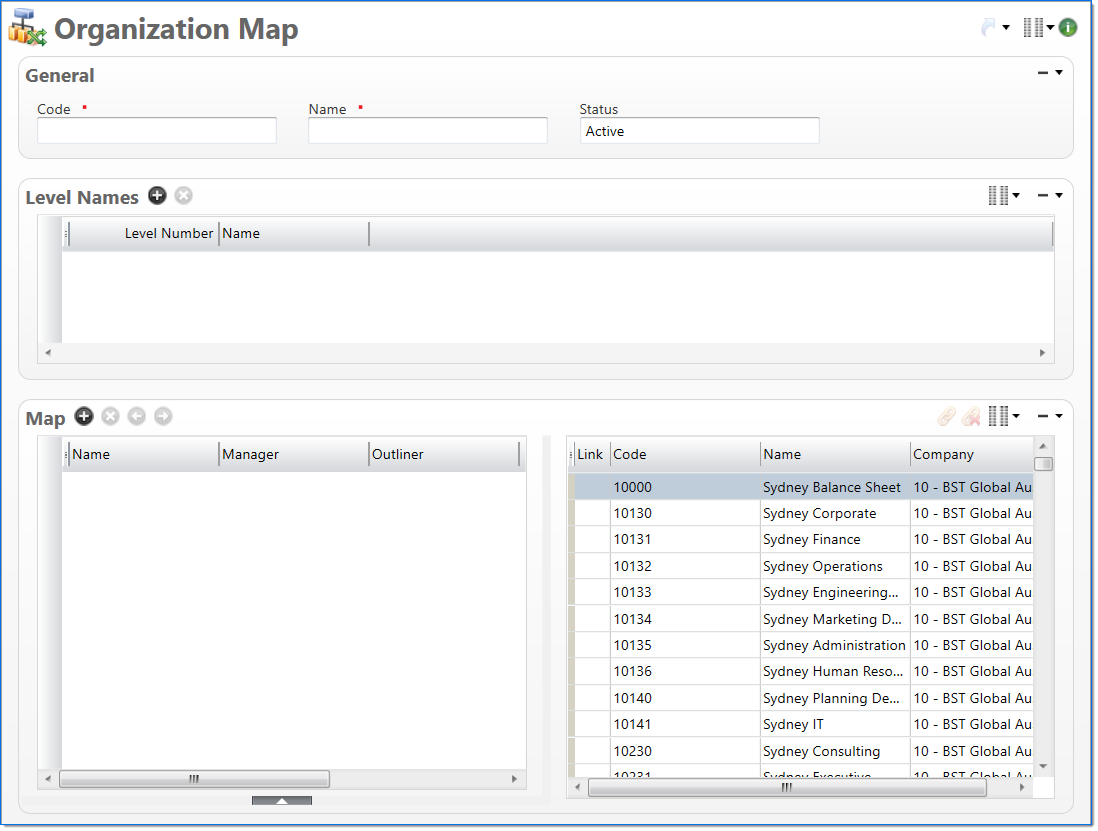
Task: Click the right arrow icon in Map toolbar
Action: coord(163,416)
